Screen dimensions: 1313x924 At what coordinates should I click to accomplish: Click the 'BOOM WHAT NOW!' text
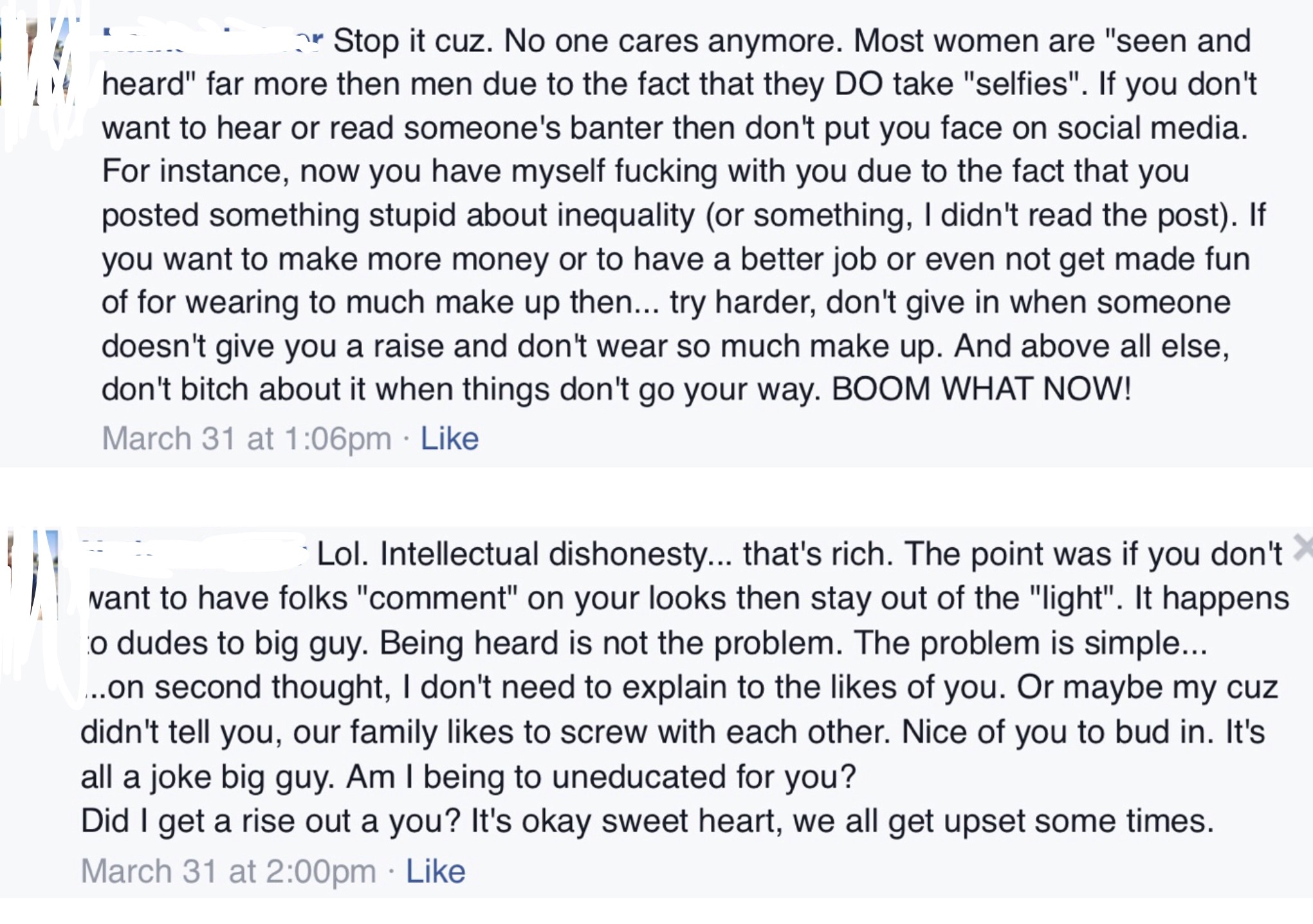(x=981, y=390)
